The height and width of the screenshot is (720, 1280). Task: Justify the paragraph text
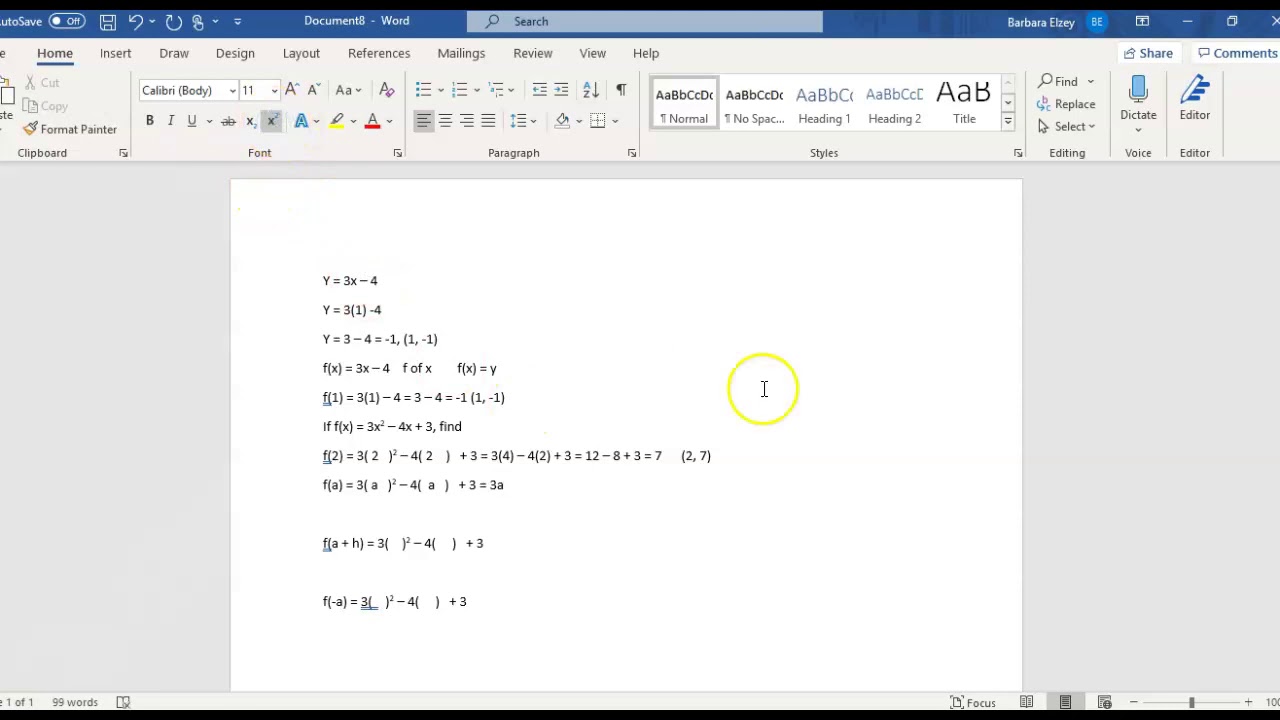click(x=488, y=121)
